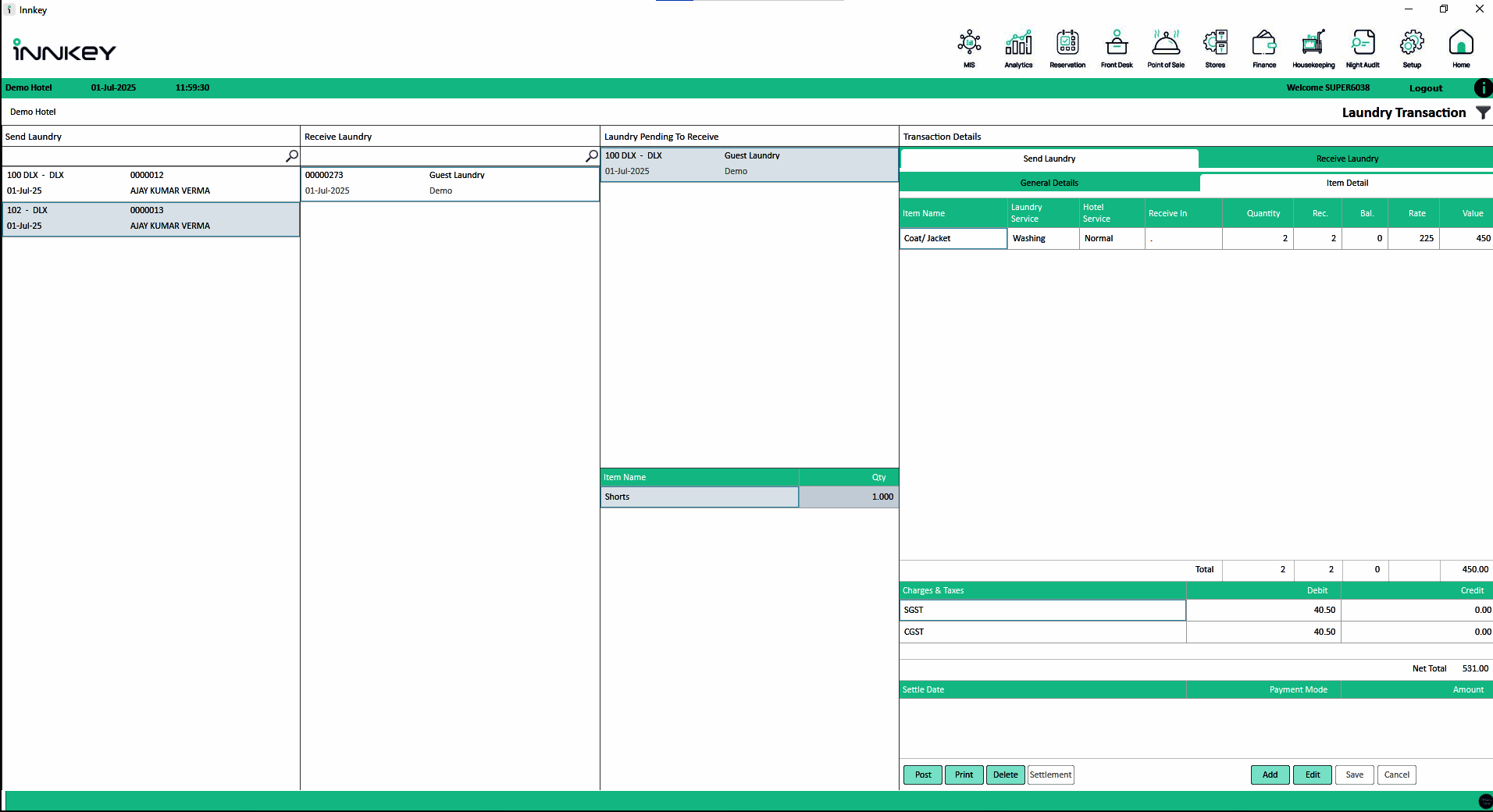This screenshot has width=1493, height=812.
Task: Click the Settlement button
Action: tap(1050, 775)
